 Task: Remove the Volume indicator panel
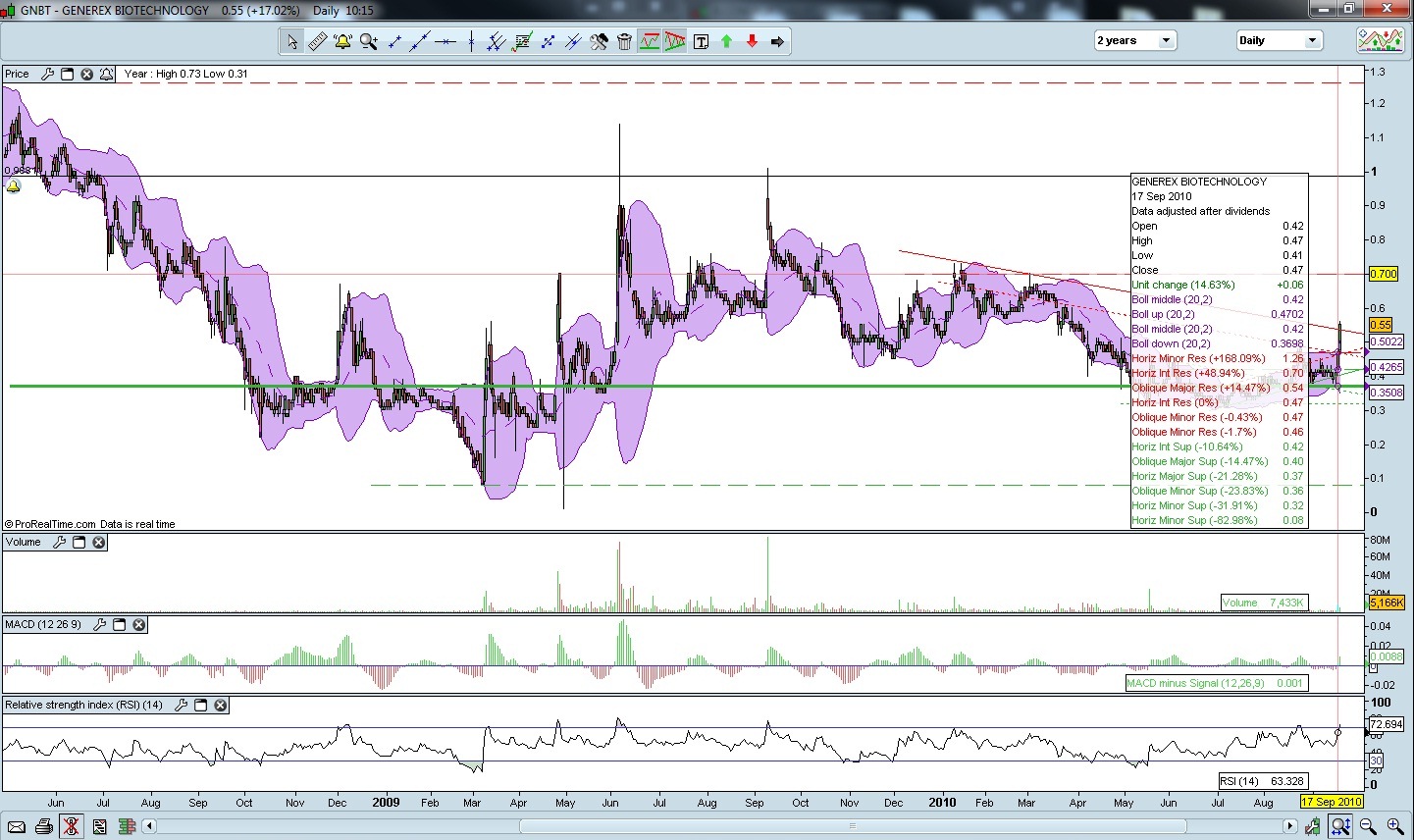pyautogui.click(x=98, y=542)
